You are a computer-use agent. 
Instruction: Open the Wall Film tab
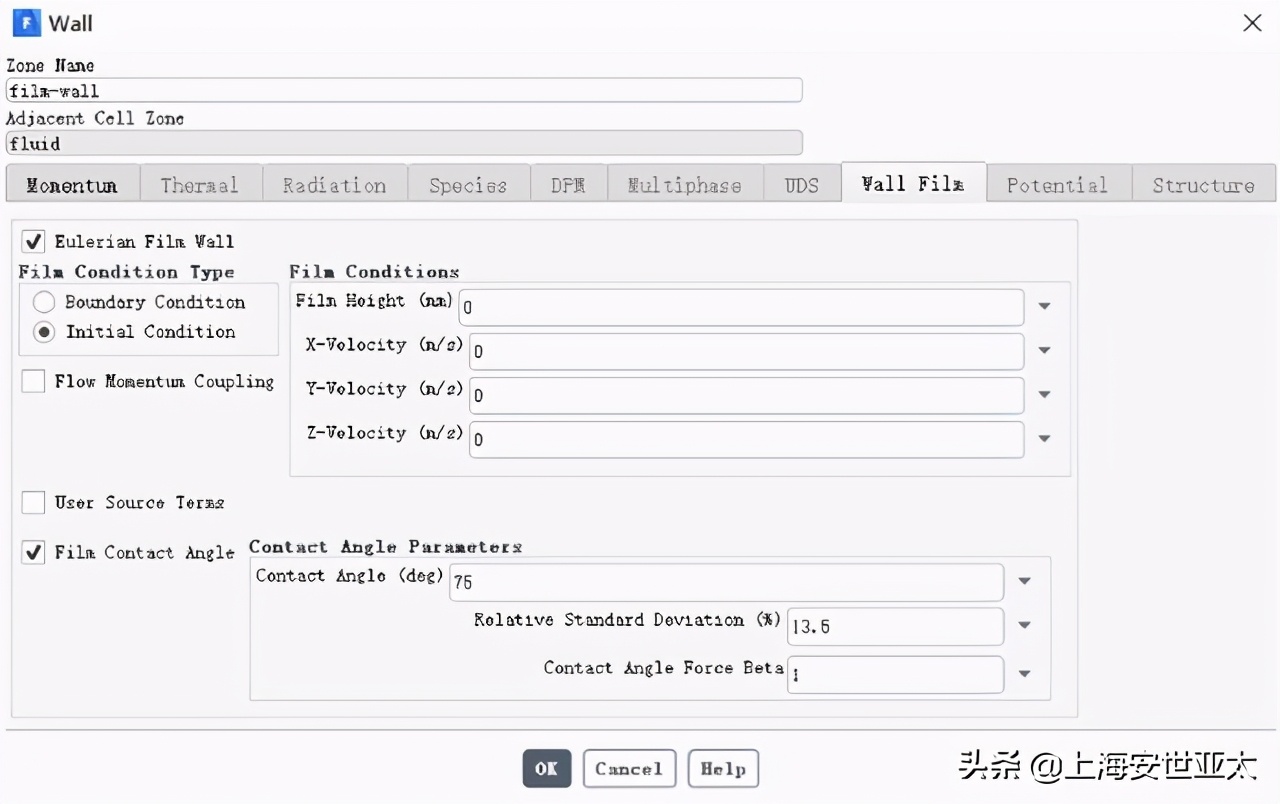pos(913,184)
